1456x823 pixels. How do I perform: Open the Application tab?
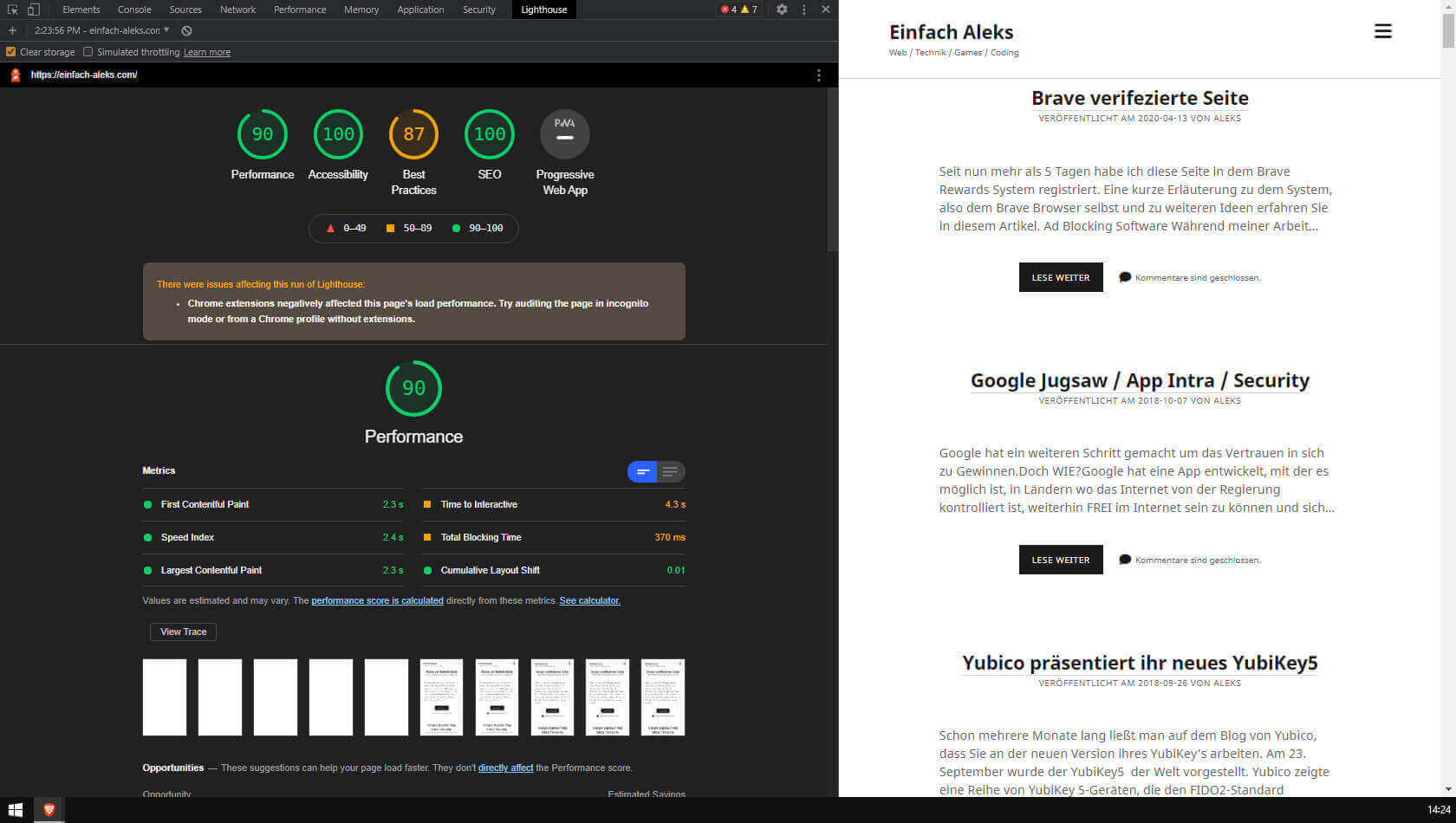[x=420, y=10]
